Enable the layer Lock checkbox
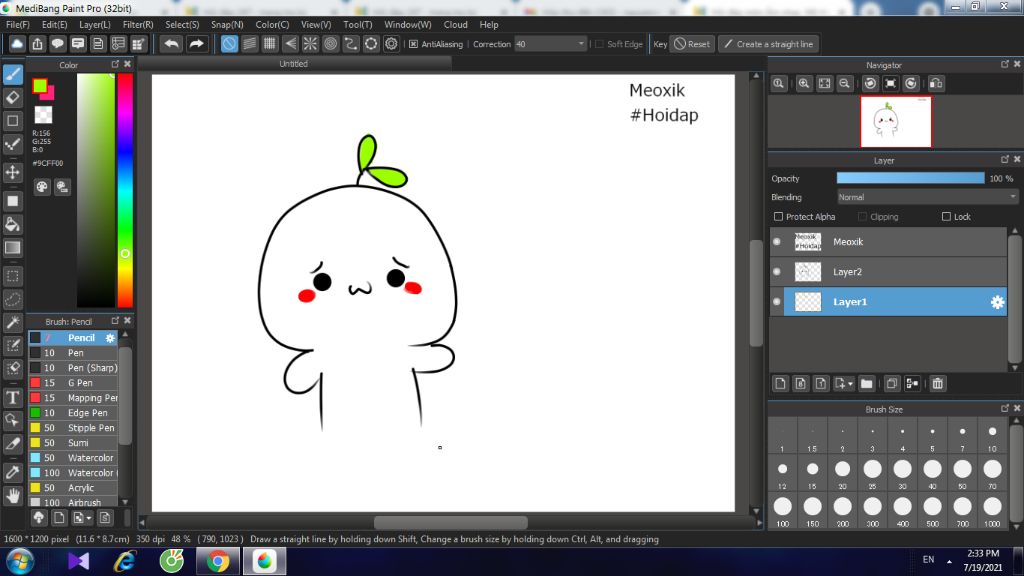 click(946, 217)
